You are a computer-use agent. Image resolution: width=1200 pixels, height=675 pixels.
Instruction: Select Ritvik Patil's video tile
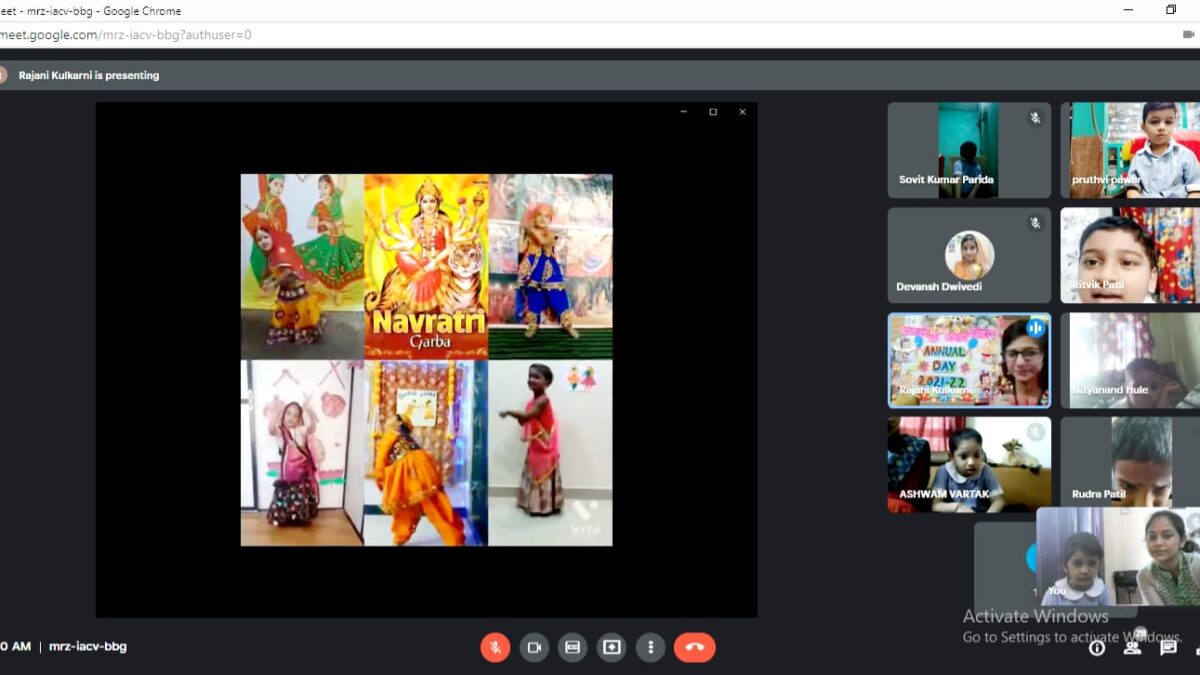1130,255
